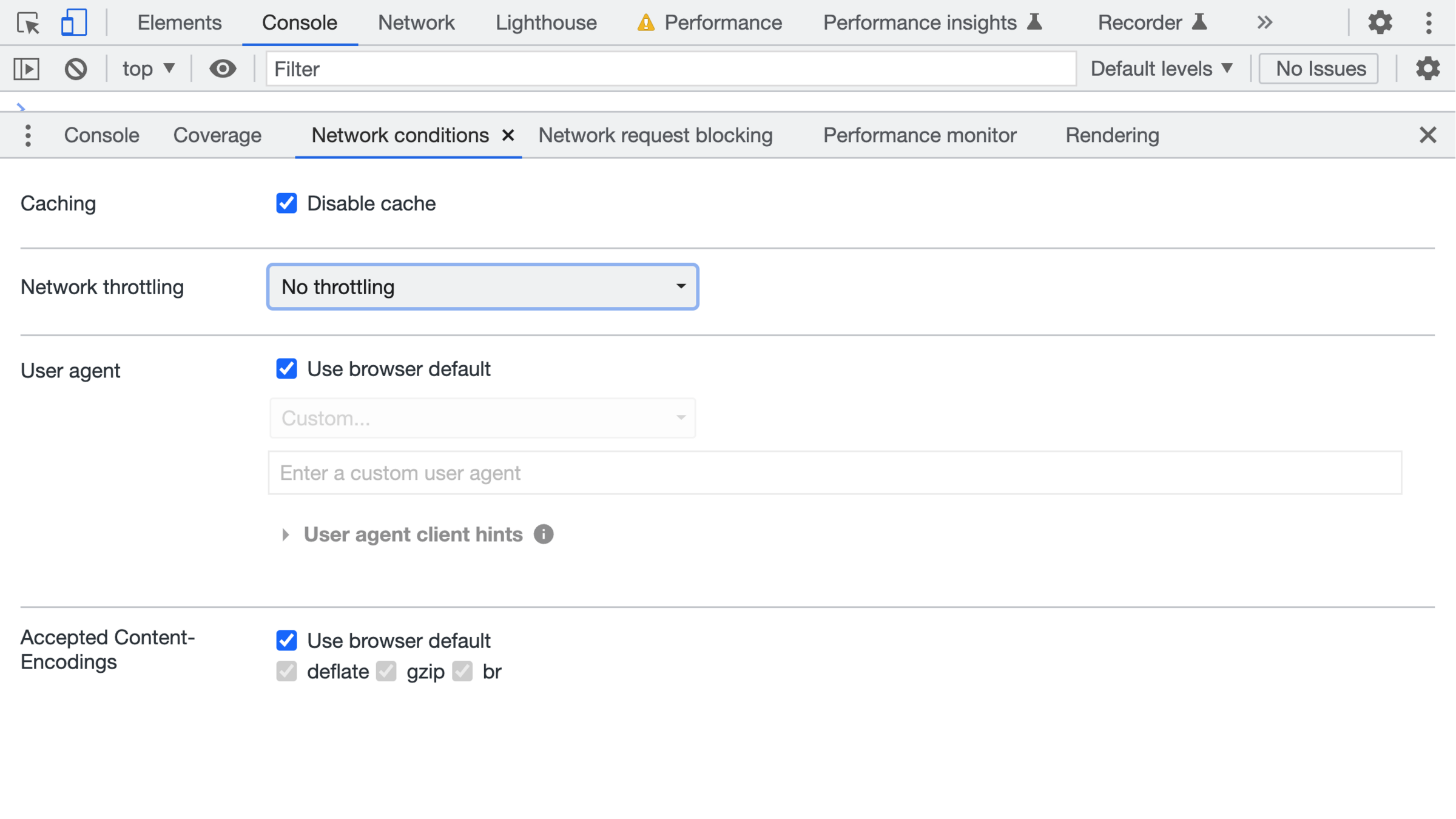
Task: Click the No Issues button
Action: tap(1319, 69)
